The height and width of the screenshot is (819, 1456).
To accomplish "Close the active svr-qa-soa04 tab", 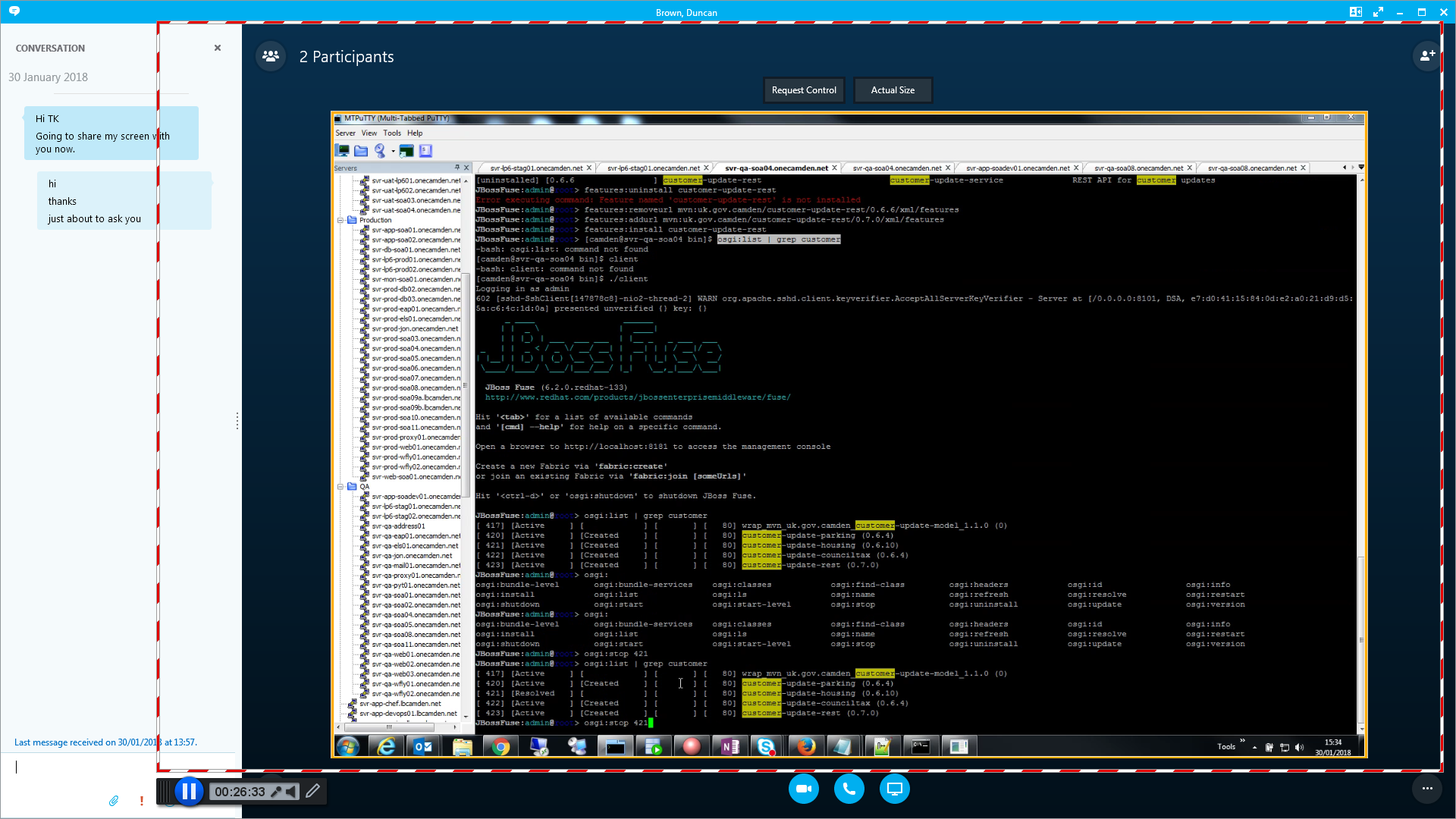I will 834,168.
